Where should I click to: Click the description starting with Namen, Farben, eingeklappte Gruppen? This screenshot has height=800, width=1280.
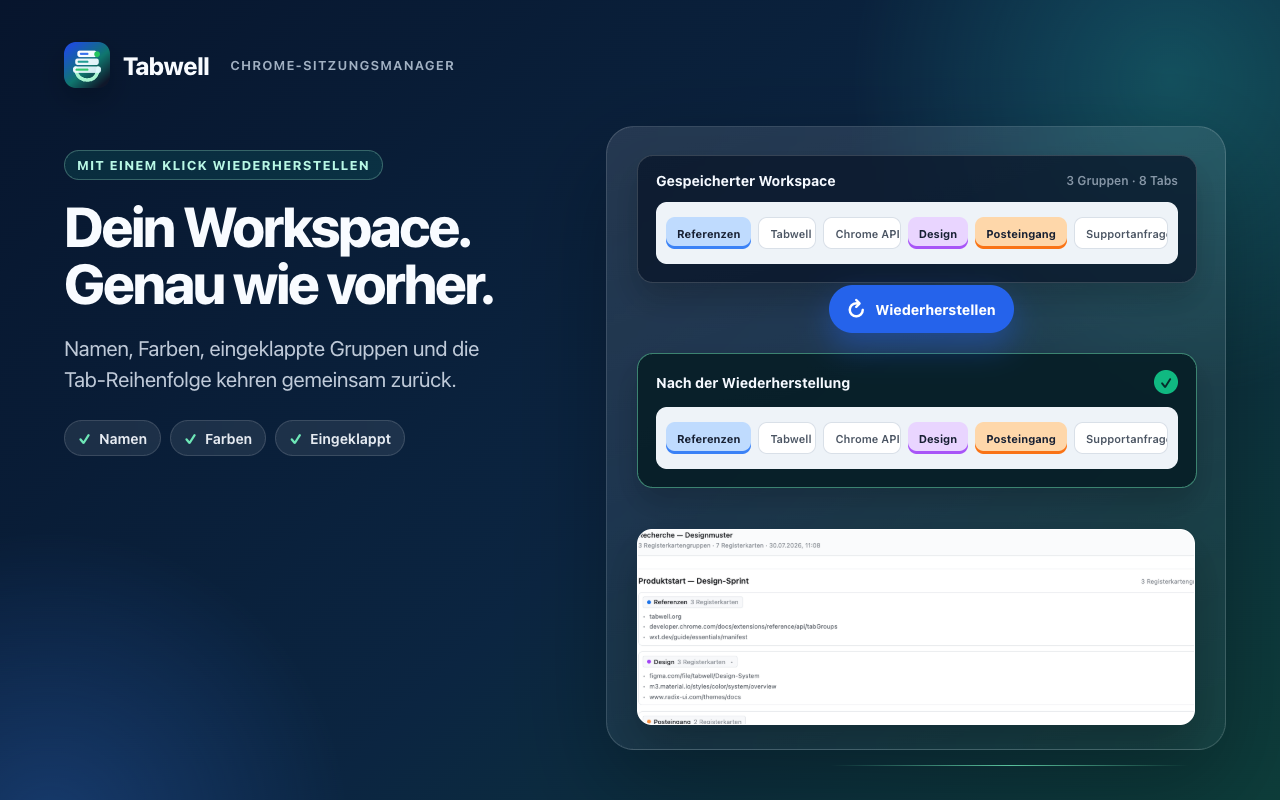click(x=272, y=365)
